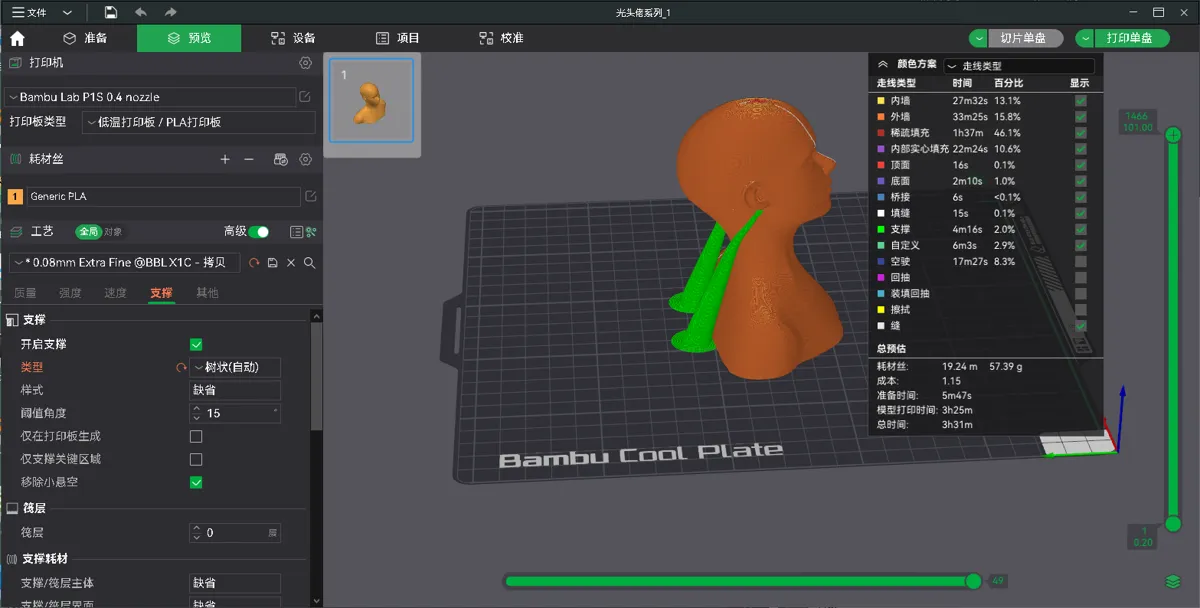Click the X icon next to process preset
Screen dimensions: 1200x608
click(x=291, y=263)
